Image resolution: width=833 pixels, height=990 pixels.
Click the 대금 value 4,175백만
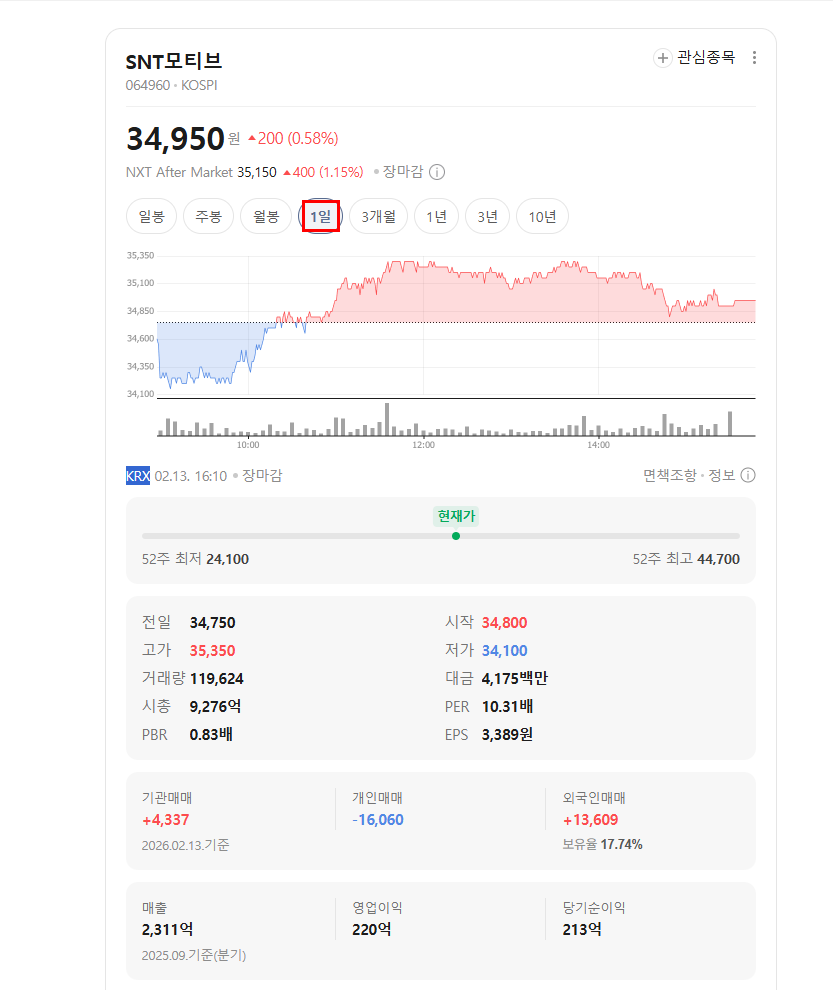coord(515,679)
